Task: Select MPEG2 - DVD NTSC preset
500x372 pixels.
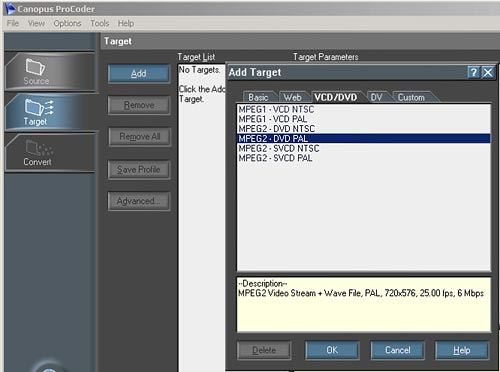Action: 363,129
